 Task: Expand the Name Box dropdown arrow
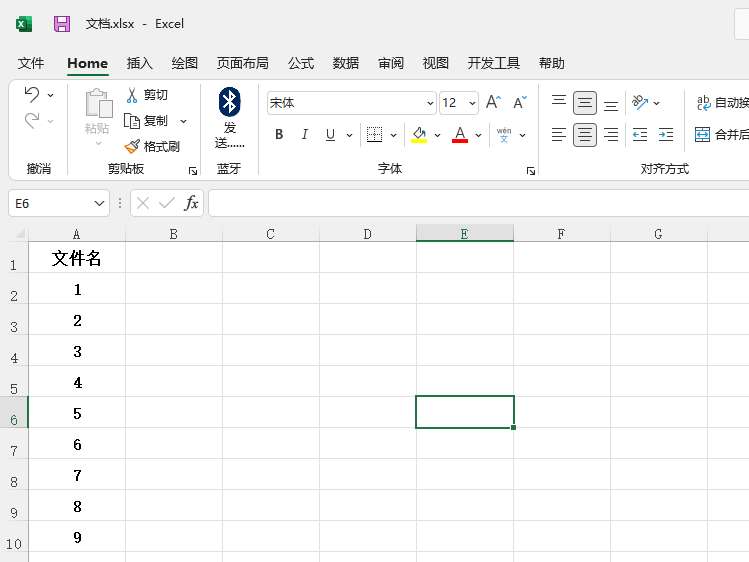coord(99,203)
